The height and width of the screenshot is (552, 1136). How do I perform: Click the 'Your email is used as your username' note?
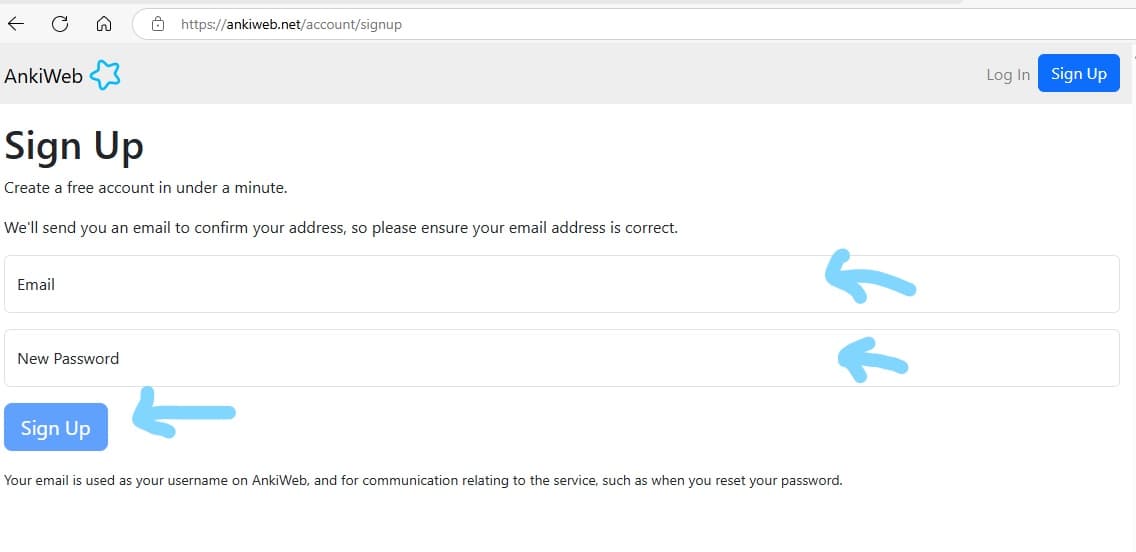[423, 480]
